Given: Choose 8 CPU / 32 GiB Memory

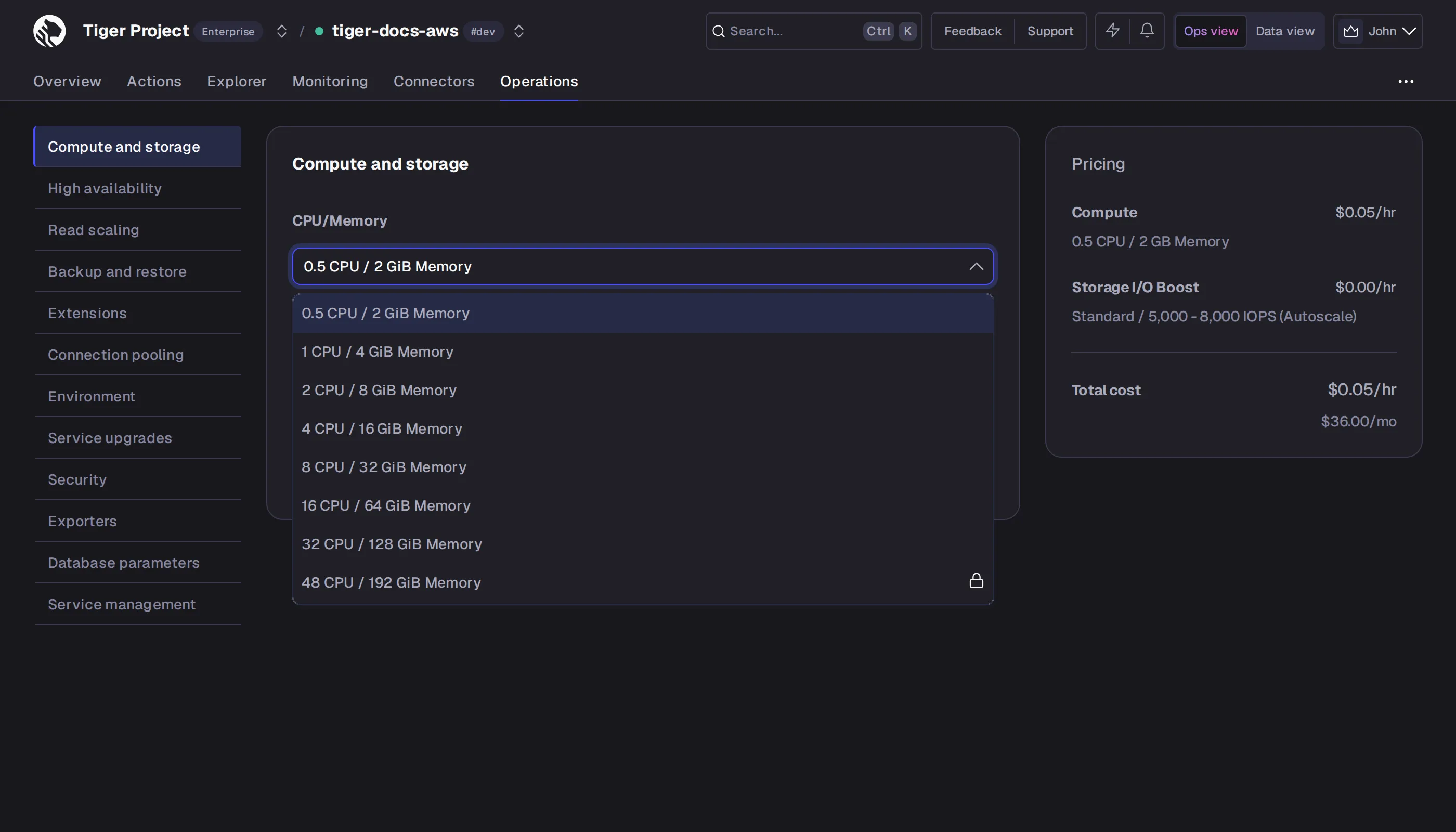Looking at the screenshot, I should click(643, 467).
